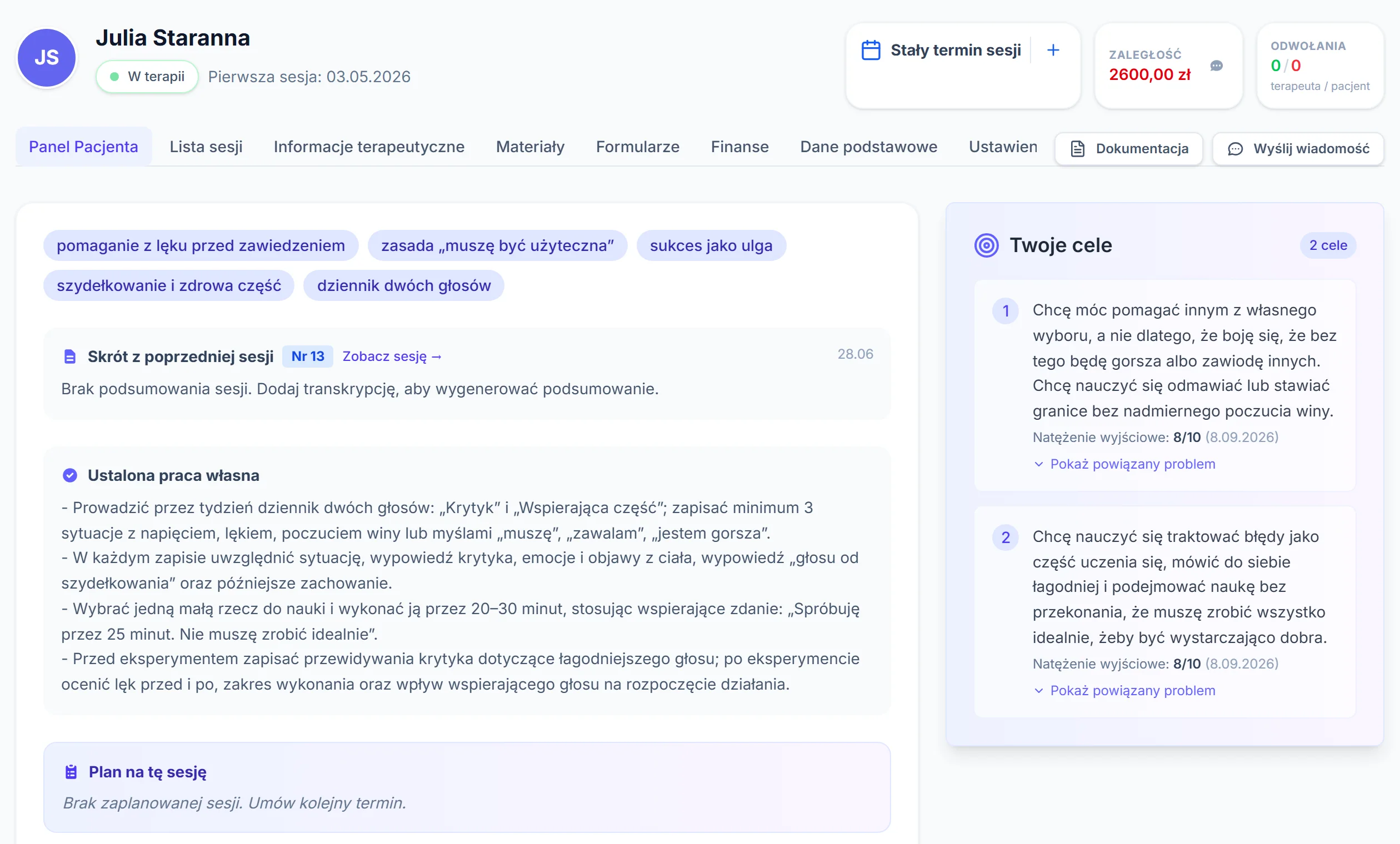This screenshot has height=844, width=1400.
Task: Click the Stały termin sesji label
Action: [x=956, y=50]
